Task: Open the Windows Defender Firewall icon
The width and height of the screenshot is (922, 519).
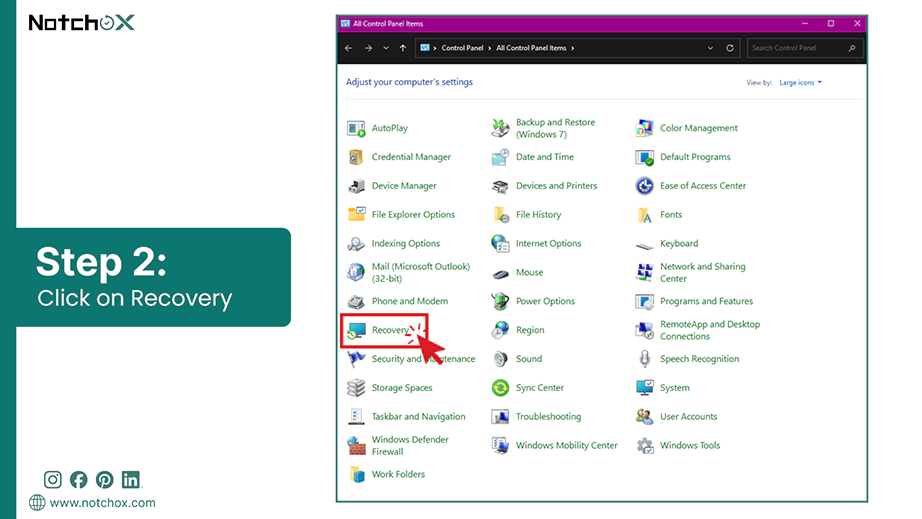Action: (x=356, y=446)
